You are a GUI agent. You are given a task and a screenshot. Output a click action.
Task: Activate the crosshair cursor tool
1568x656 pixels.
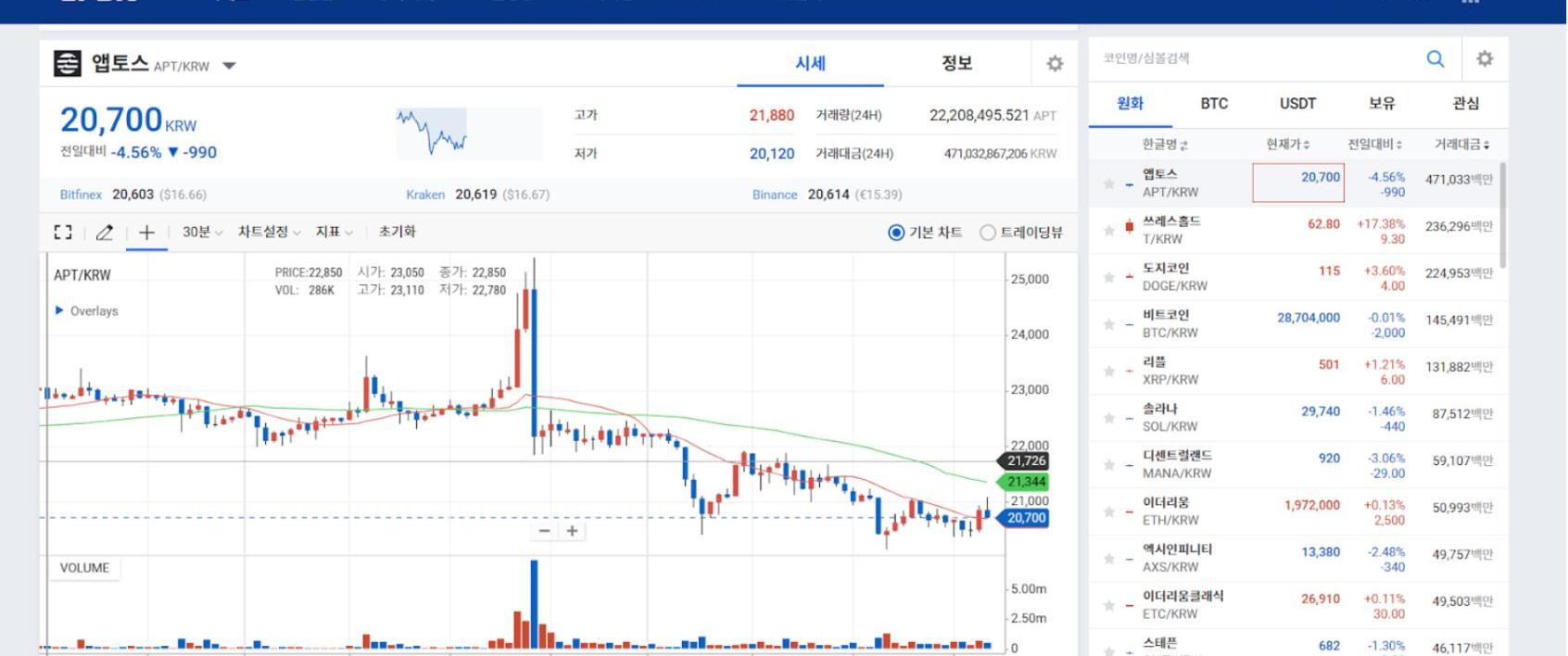click(x=146, y=233)
